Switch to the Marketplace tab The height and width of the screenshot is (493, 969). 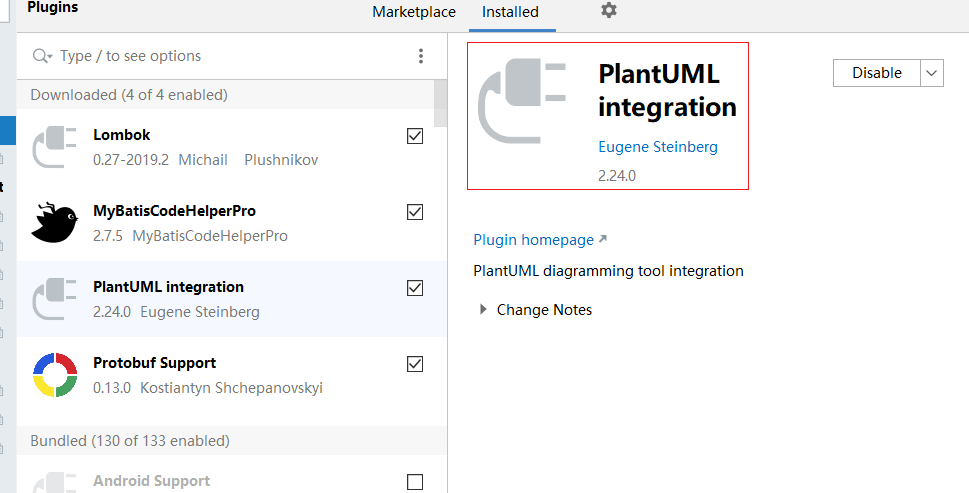tap(414, 12)
